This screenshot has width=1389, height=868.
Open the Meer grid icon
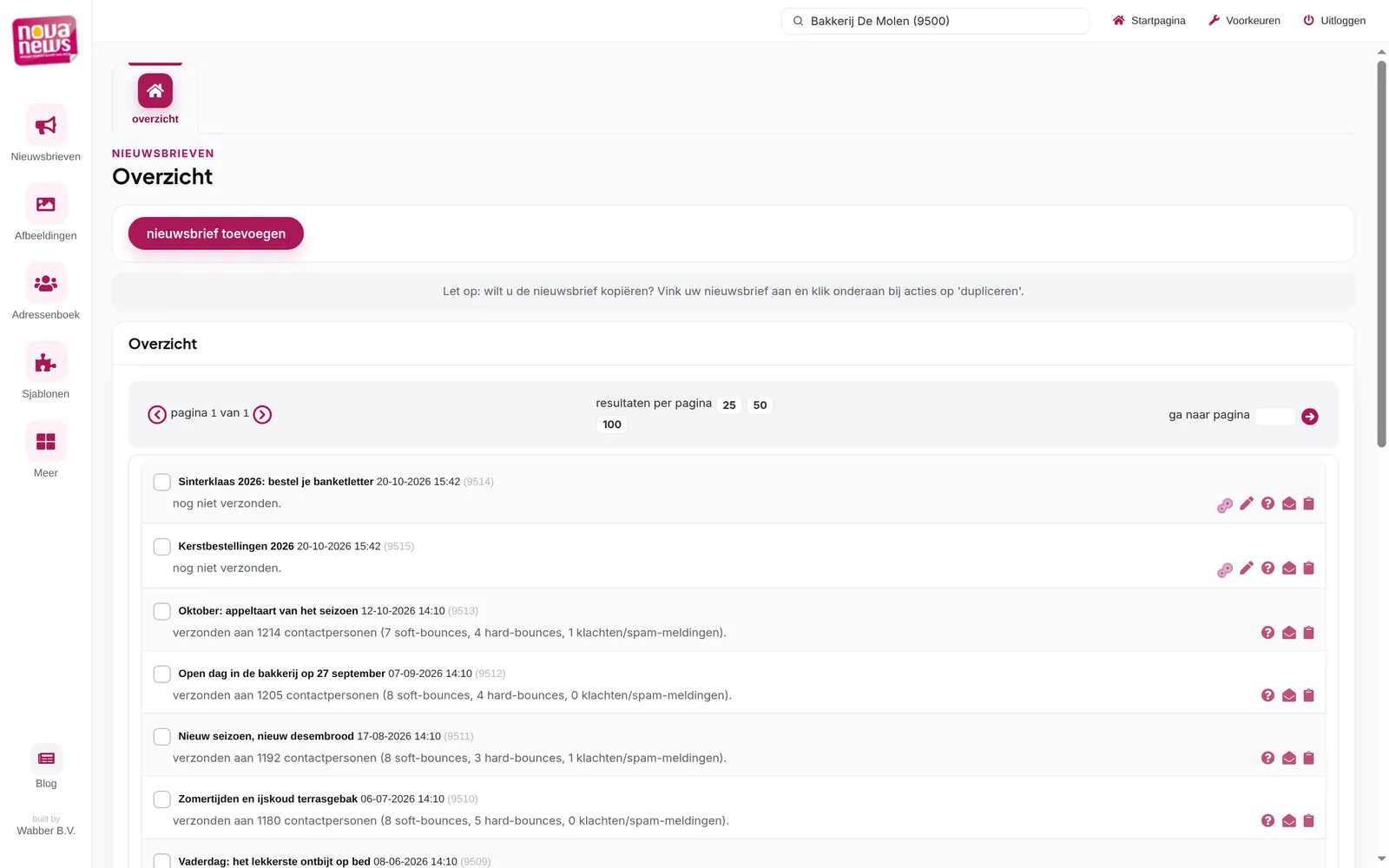coord(46,442)
